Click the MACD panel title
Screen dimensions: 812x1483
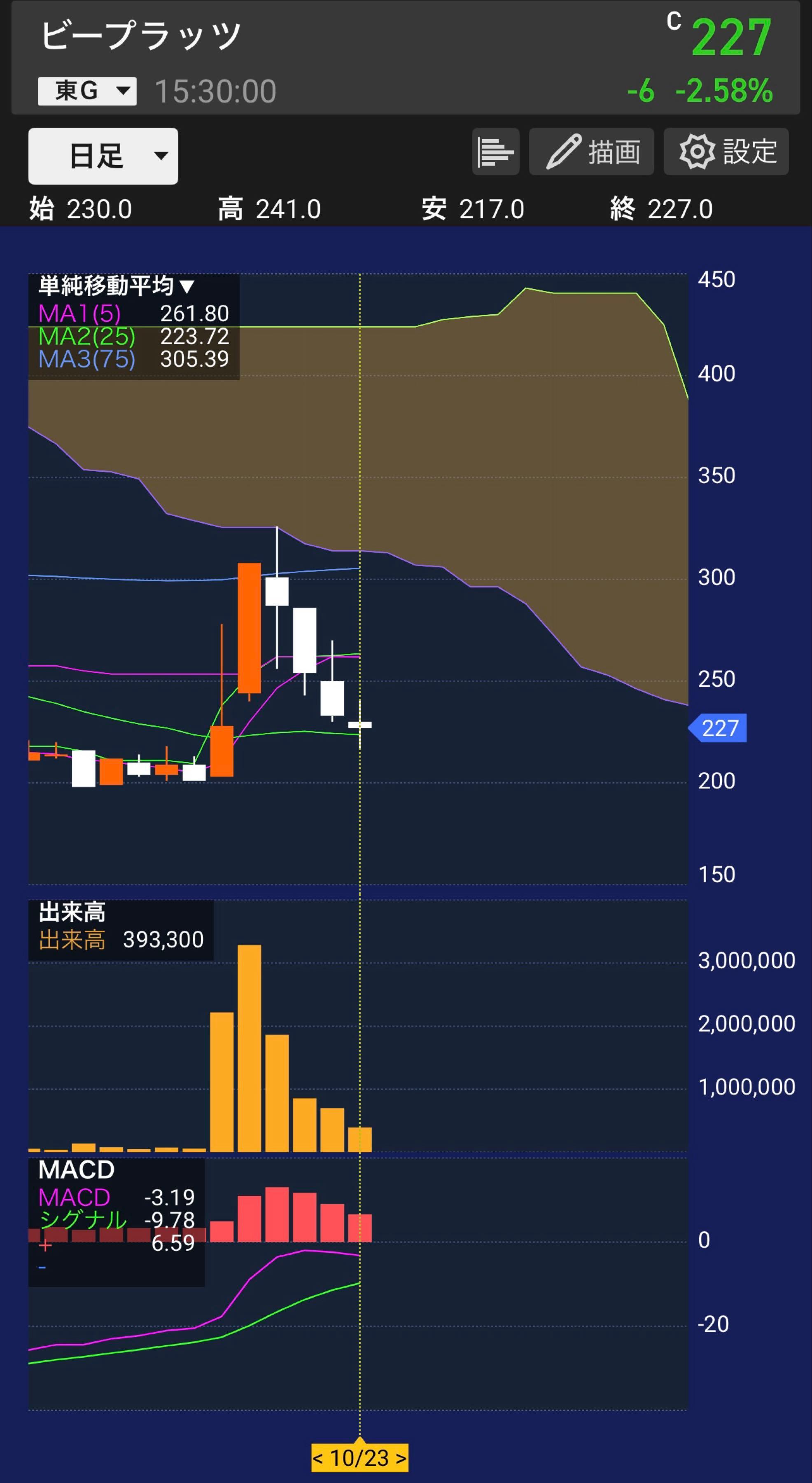[76, 1170]
